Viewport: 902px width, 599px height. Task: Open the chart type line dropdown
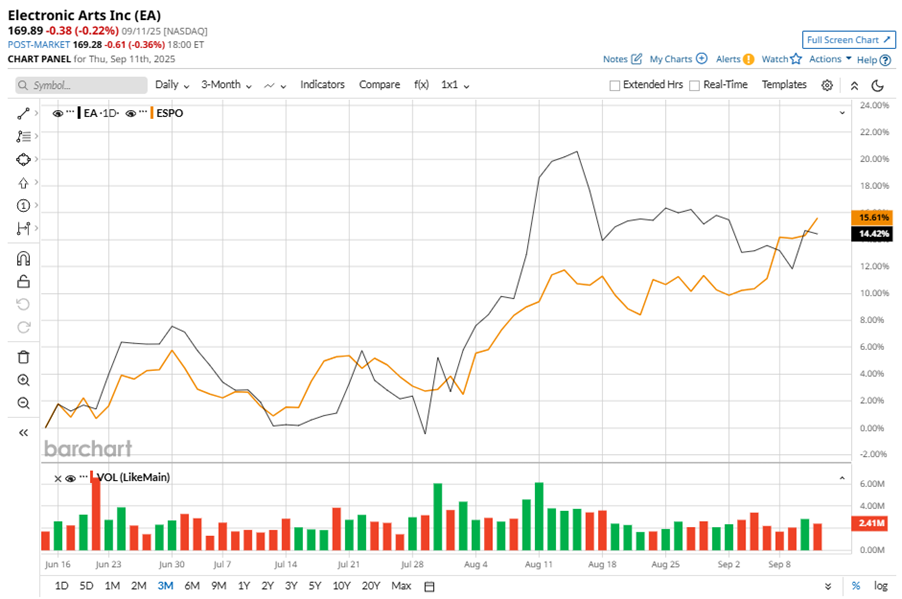[274, 85]
